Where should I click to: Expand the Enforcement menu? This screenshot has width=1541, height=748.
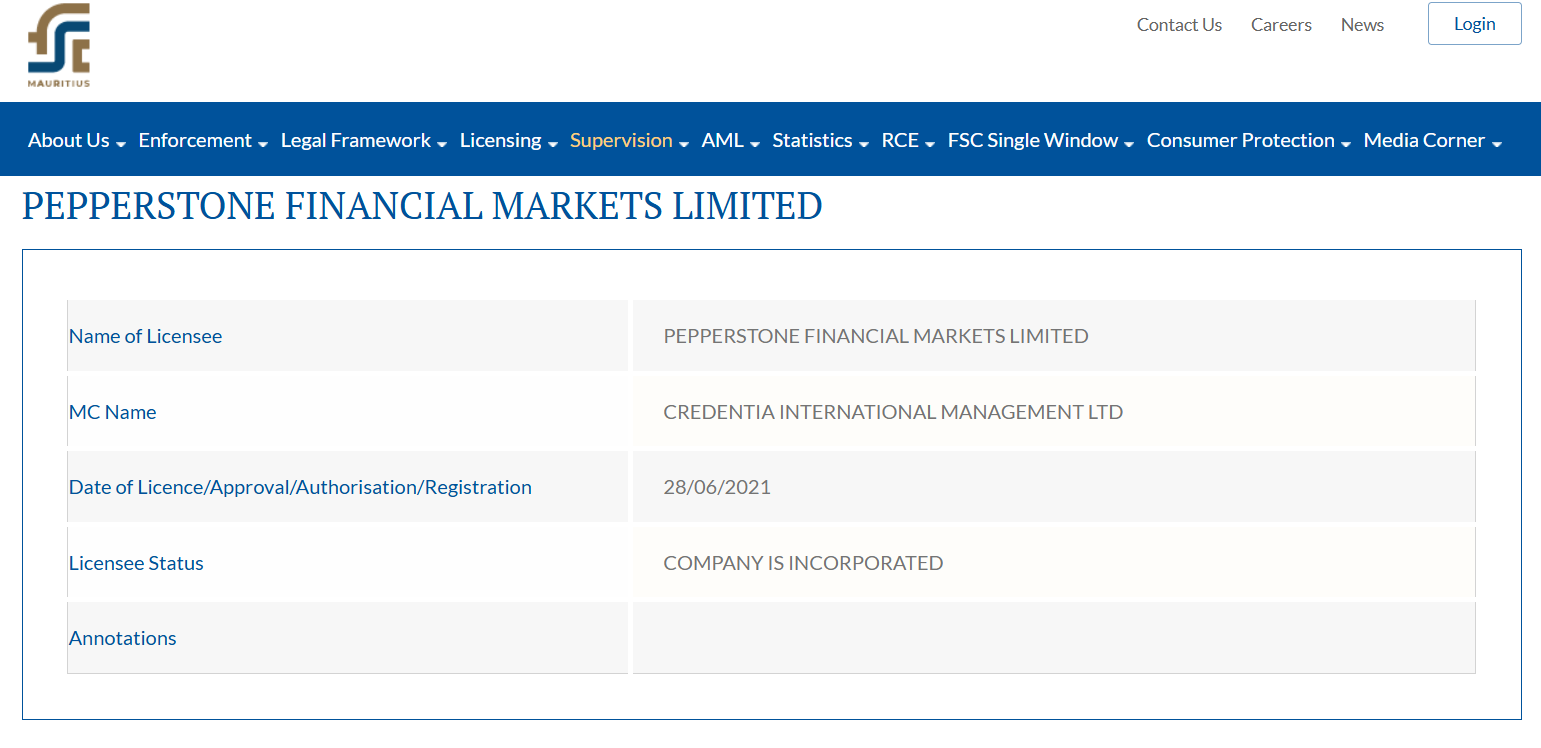(203, 141)
